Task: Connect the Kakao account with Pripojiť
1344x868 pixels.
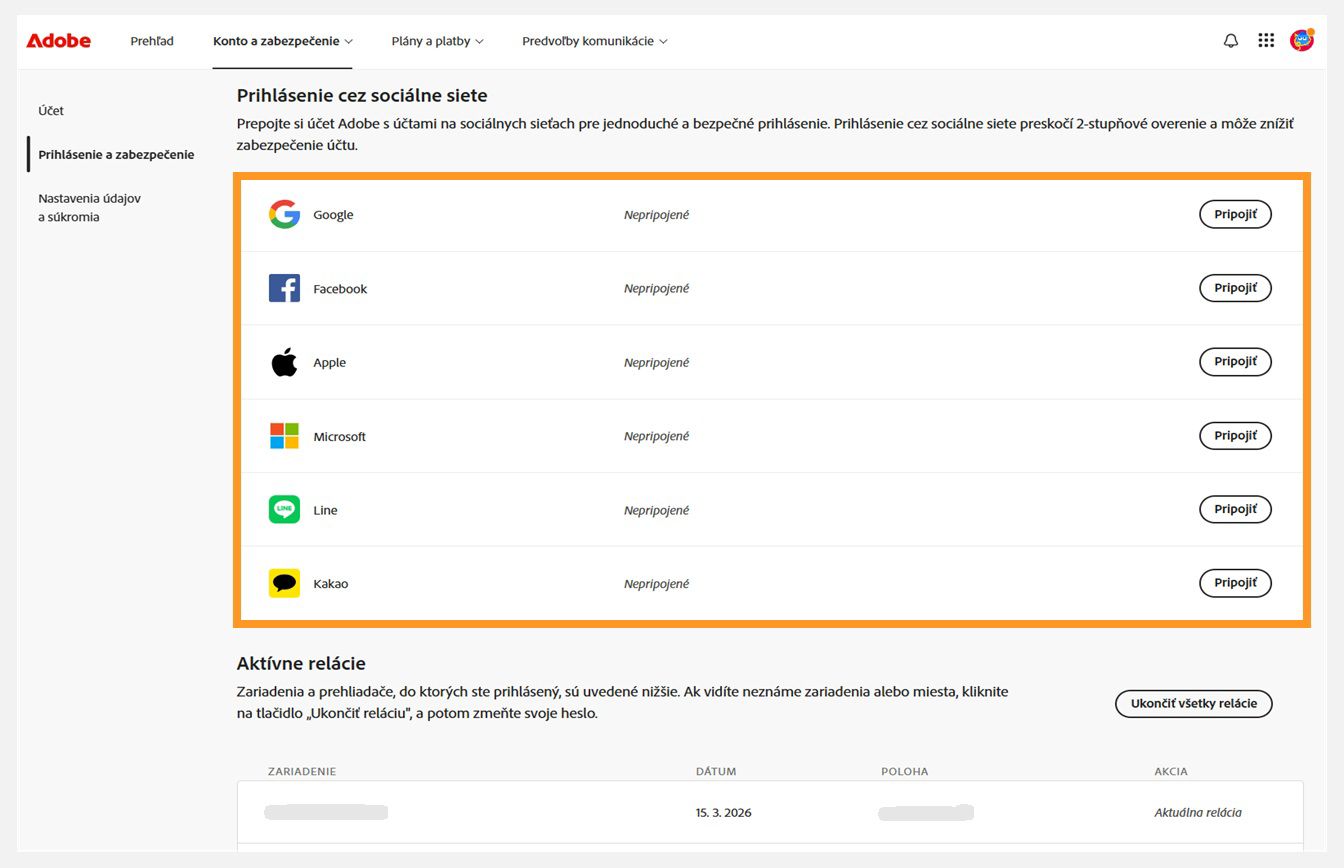Action: pyautogui.click(x=1235, y=583)
